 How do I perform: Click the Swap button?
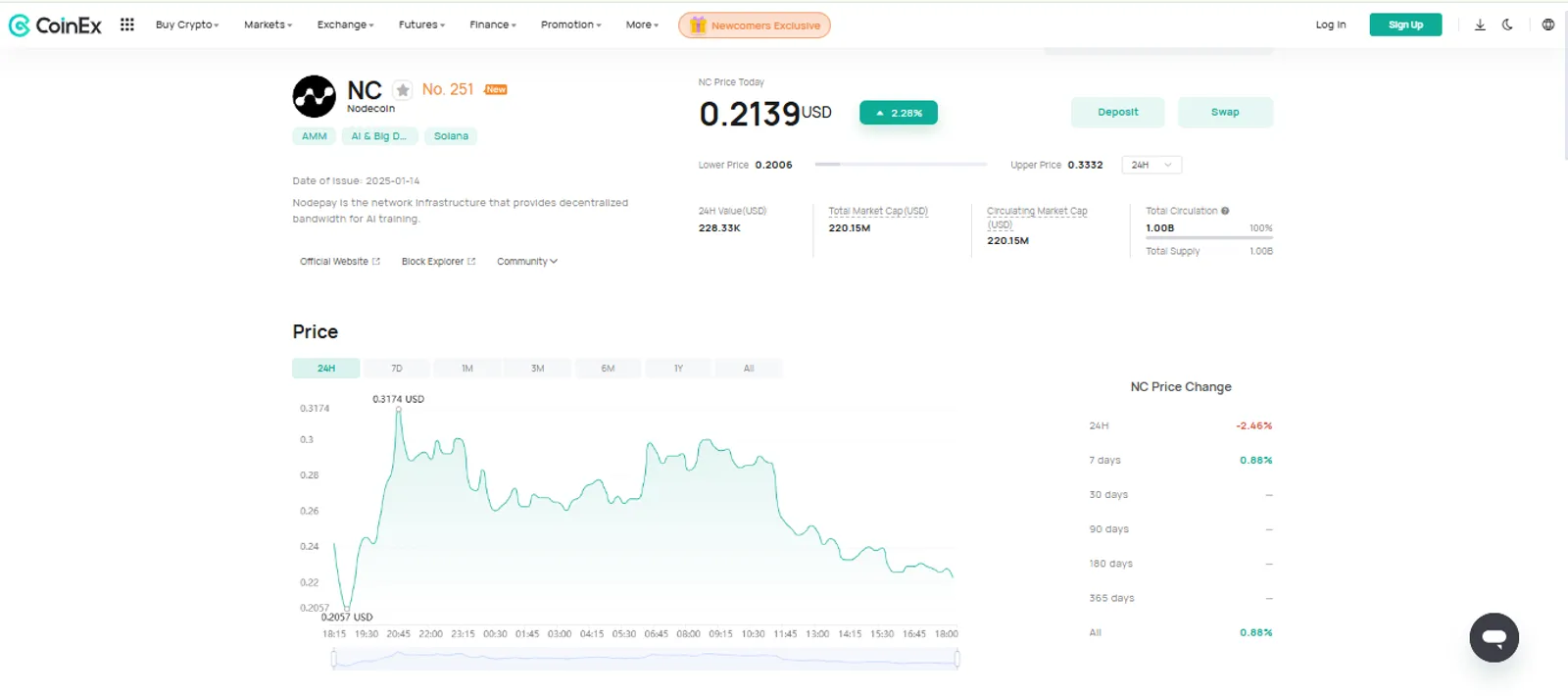[1225, 112]
